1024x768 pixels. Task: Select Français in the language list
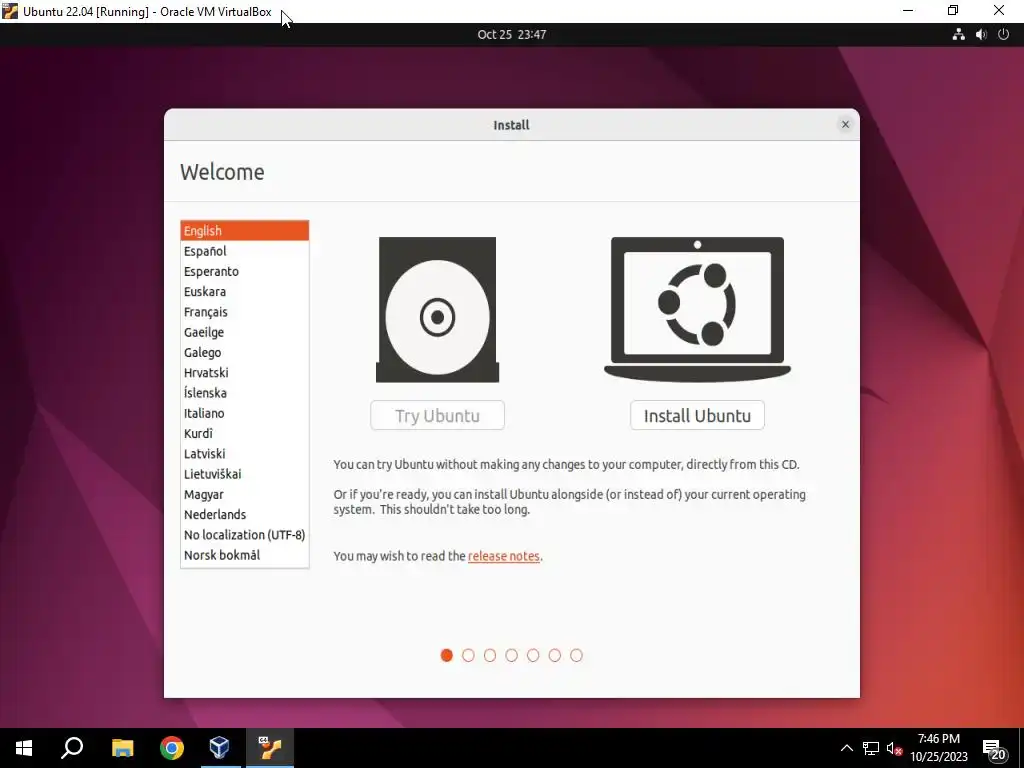(x=244, y=312)
